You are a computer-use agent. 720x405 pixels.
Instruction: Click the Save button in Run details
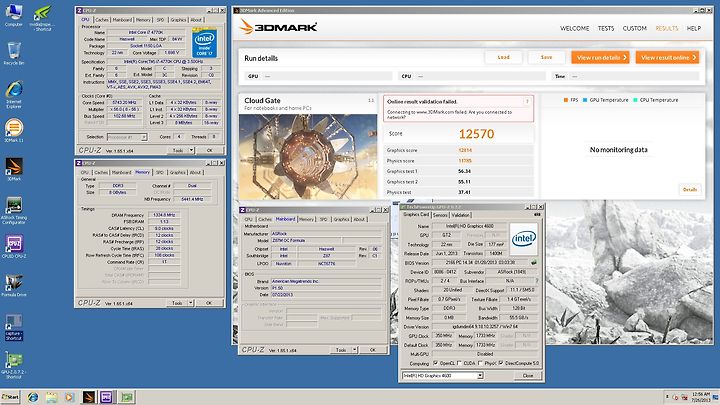(x=546, y=57)
